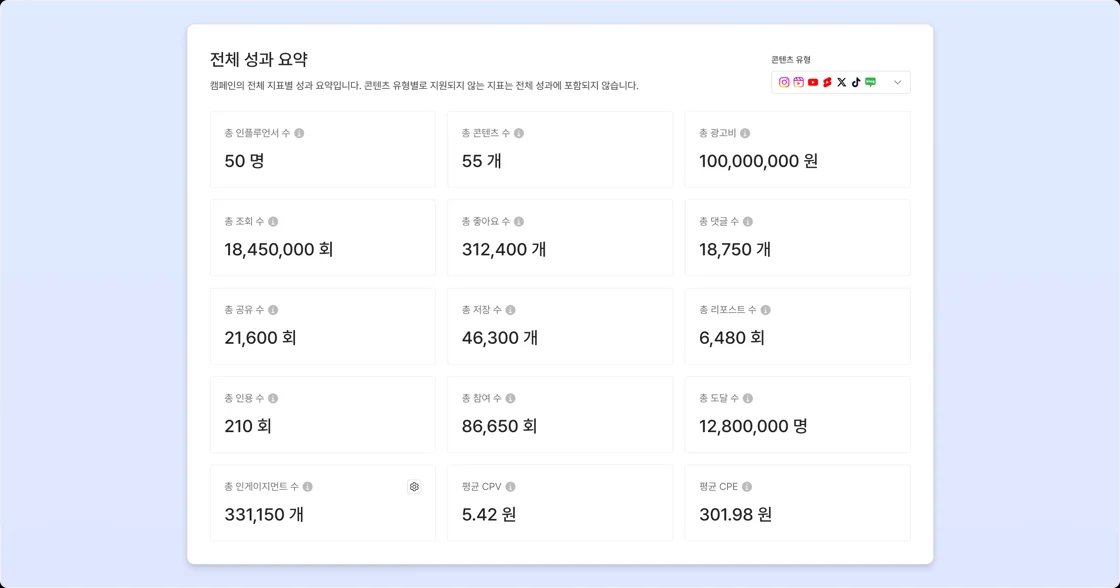
Task: Click info icon next to 총 저장 수
Action: pos(510,310)
